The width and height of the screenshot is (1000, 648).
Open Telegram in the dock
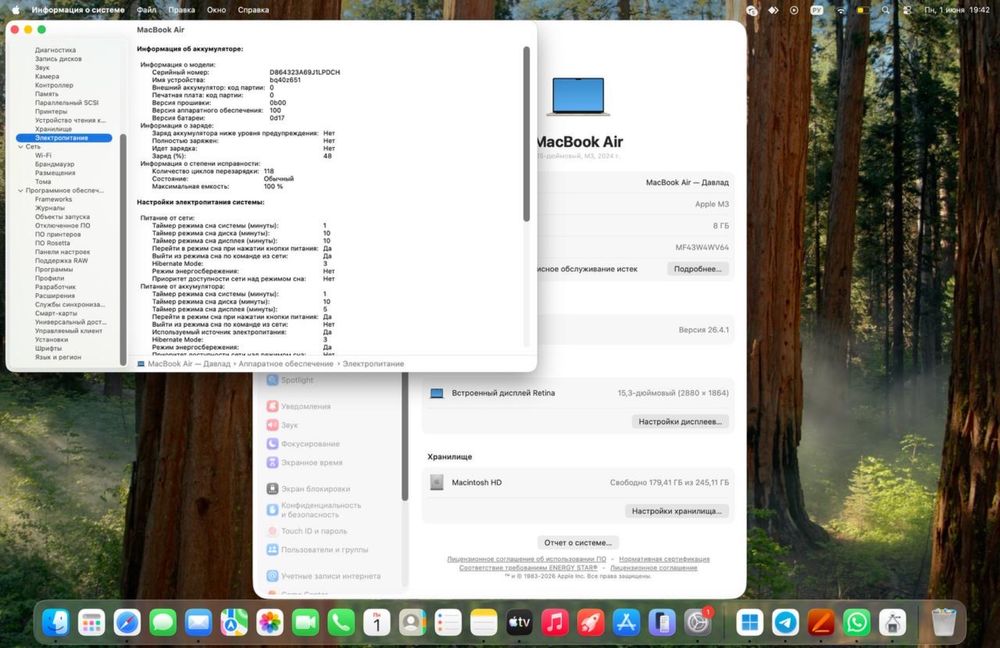point(785,622)
